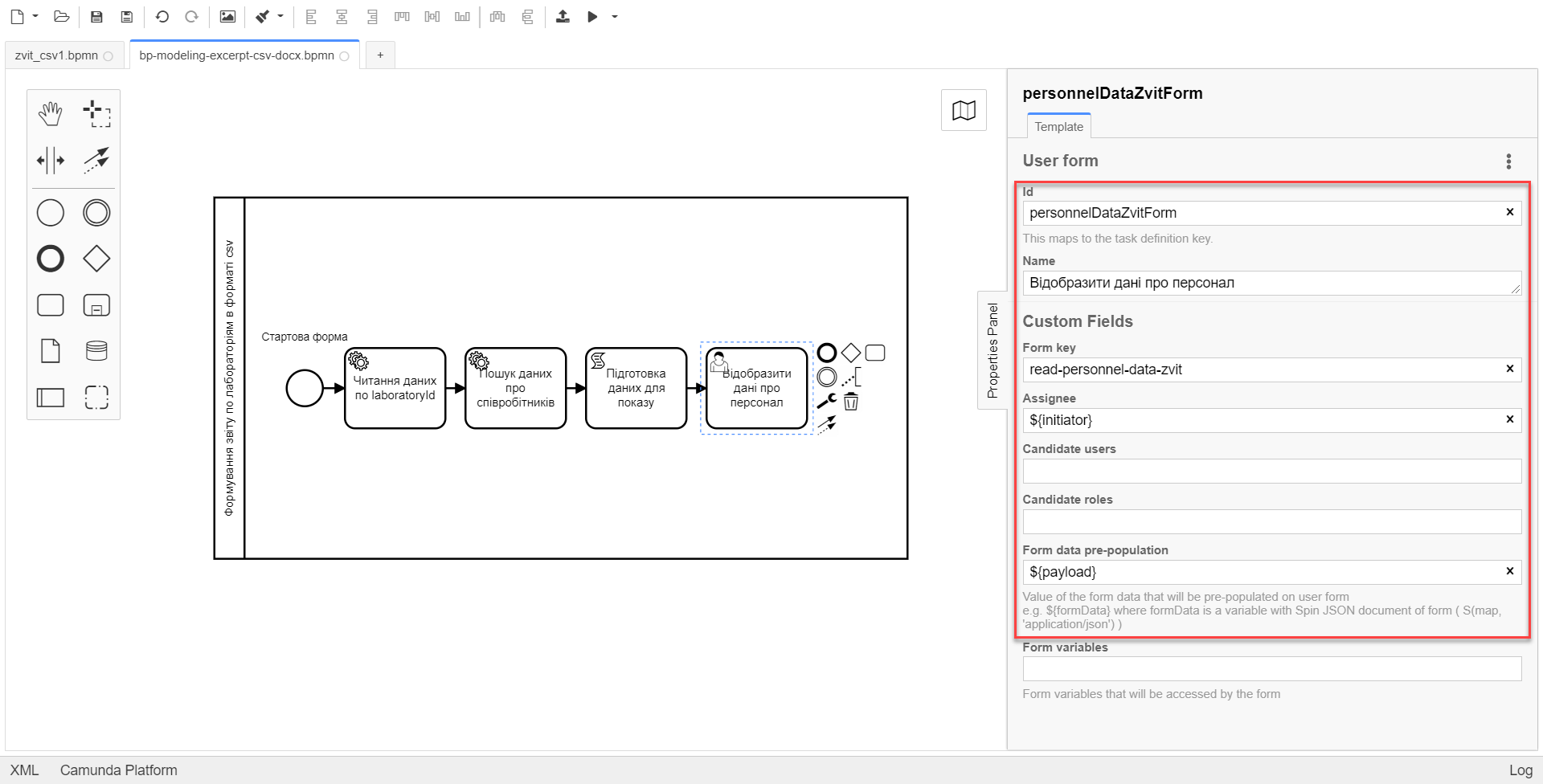The width and height of the screenshot is (1543, 784).
Task: Collapse the Properties Panel side tab
Action: (993, 350)
